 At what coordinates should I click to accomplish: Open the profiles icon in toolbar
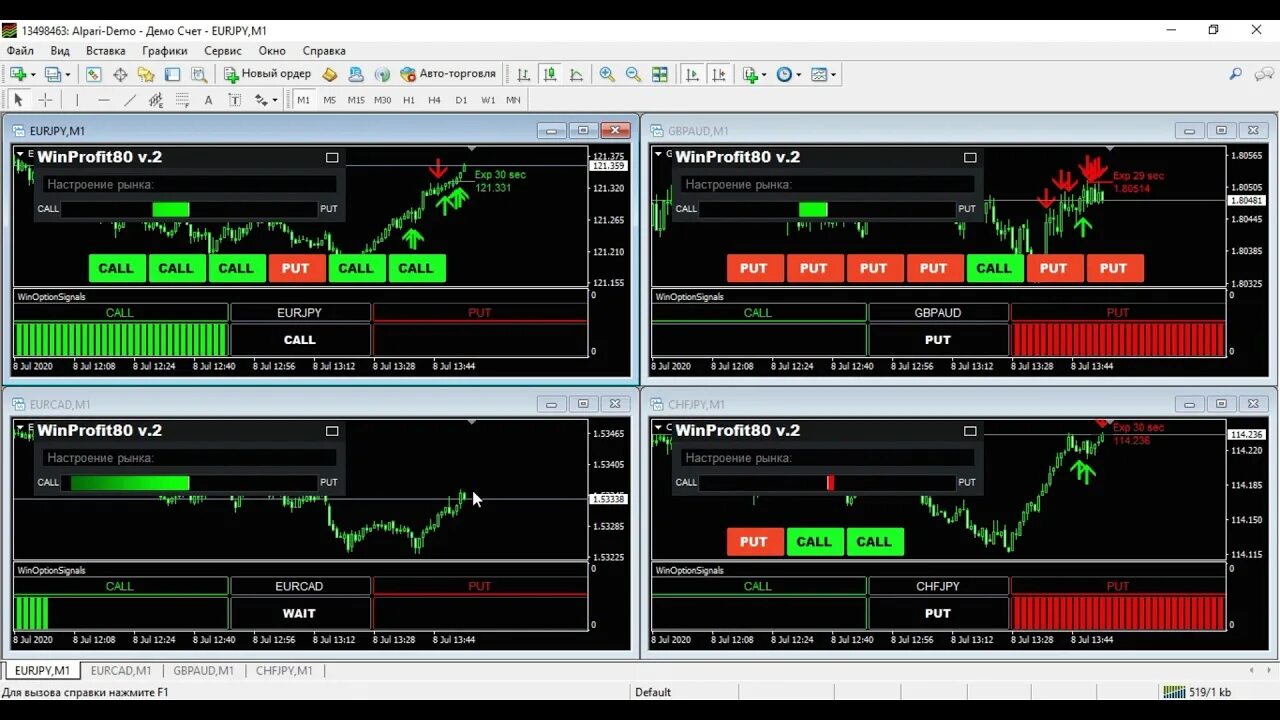(x=52, y=74)
